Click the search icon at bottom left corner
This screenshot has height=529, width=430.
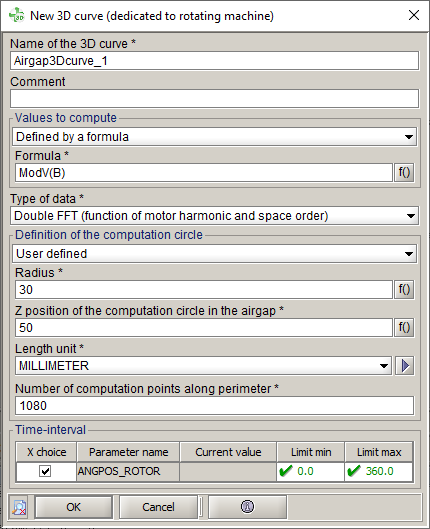coord(19,507)
